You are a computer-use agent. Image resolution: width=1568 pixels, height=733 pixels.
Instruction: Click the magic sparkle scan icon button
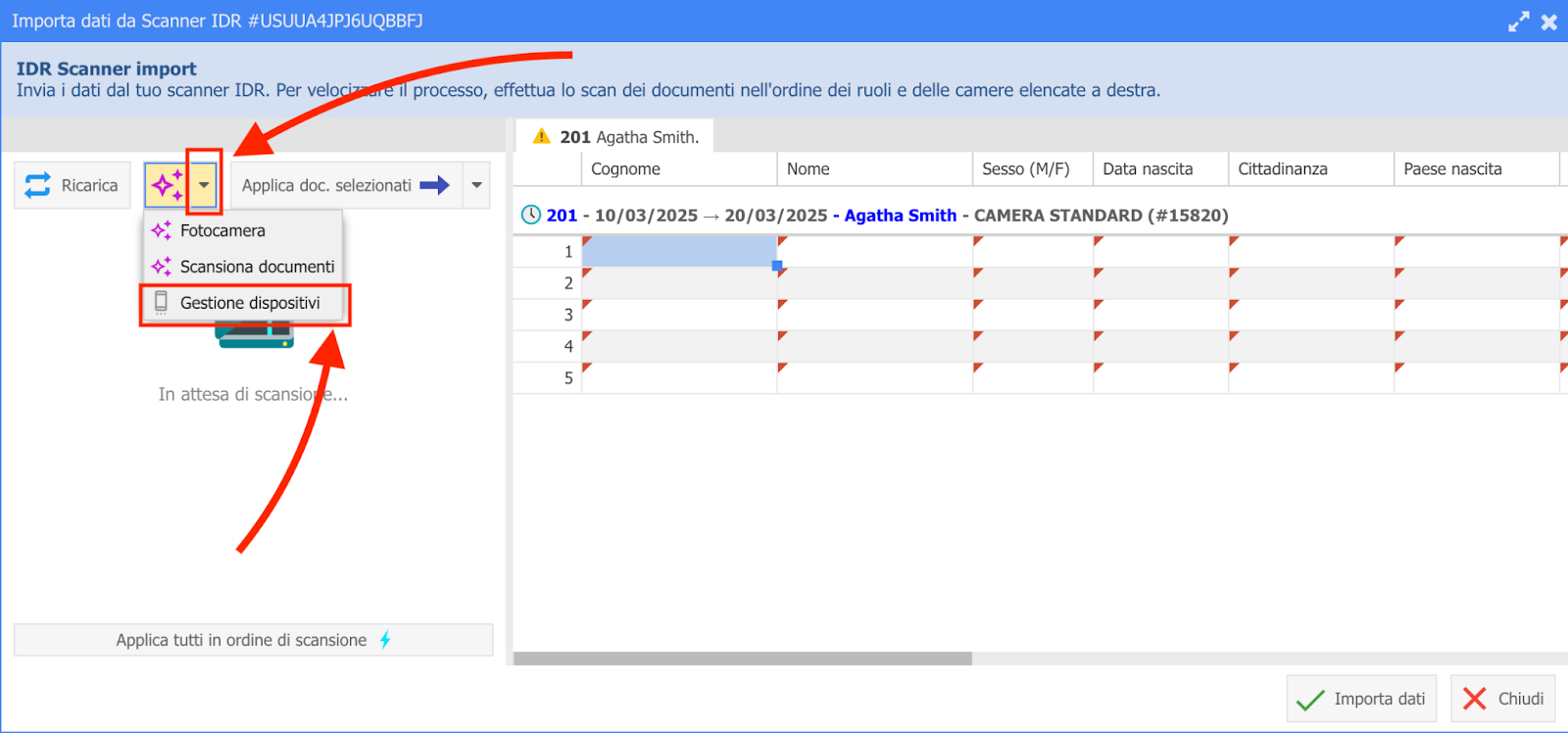click(x=165, y=185)
